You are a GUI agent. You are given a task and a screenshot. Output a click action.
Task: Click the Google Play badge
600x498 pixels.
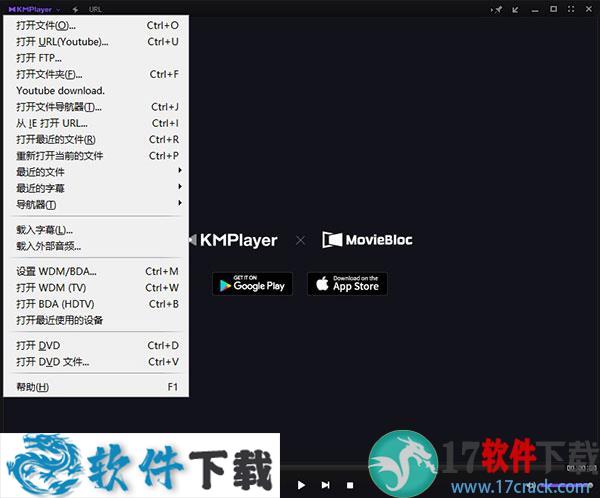(x=253, y=284)
